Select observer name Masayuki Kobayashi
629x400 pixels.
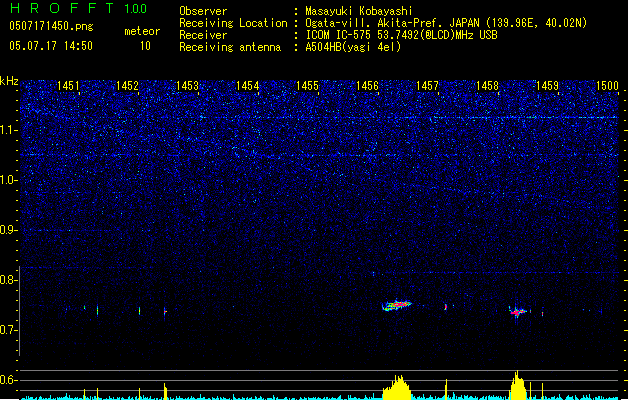point(359,11)
